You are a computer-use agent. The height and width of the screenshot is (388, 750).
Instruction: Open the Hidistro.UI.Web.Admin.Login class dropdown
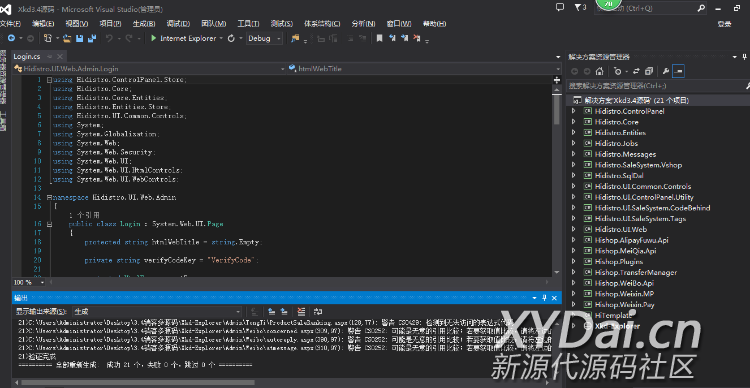tap(150, 69)
